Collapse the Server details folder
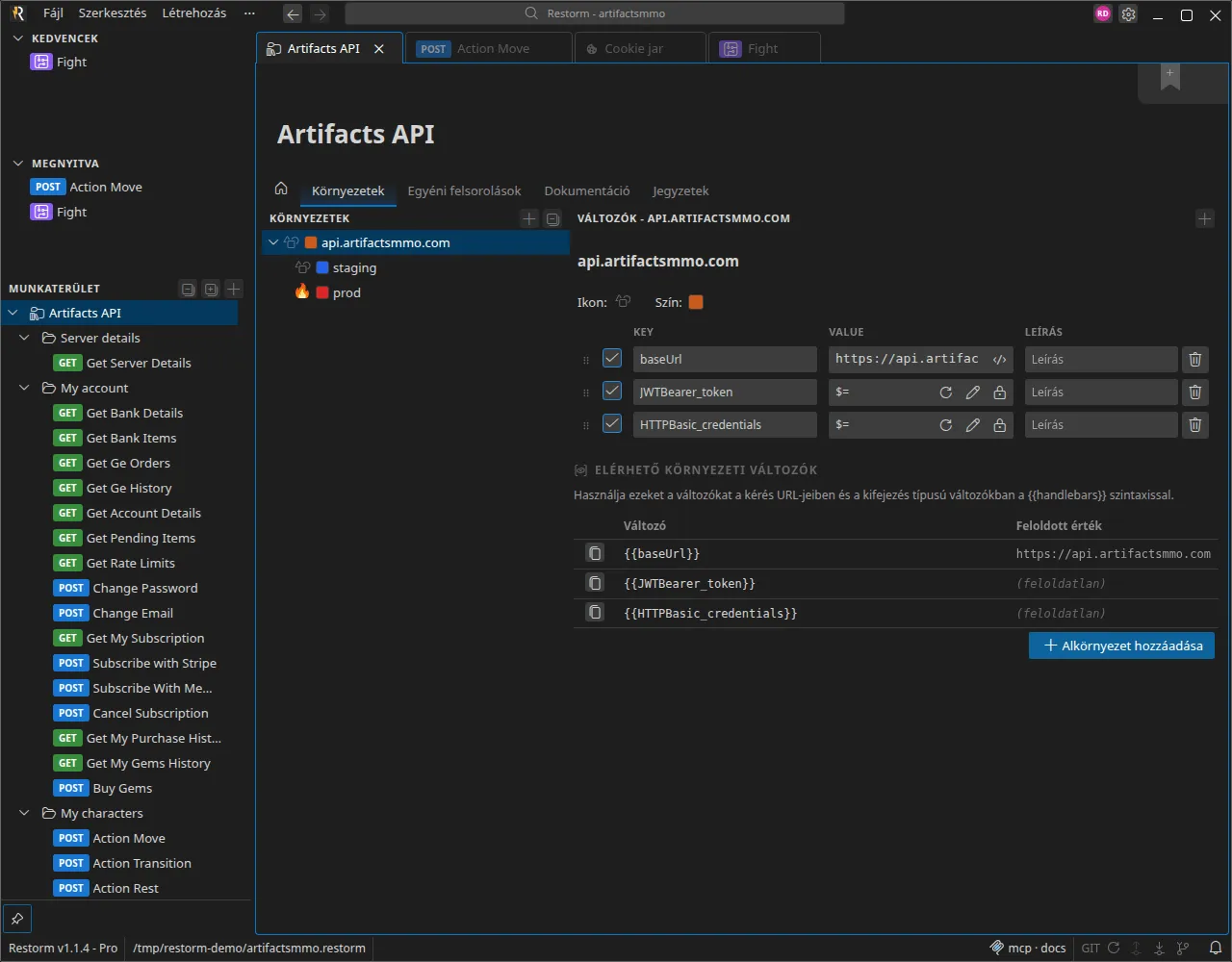Screen dimensions: 1232x962 25,338
